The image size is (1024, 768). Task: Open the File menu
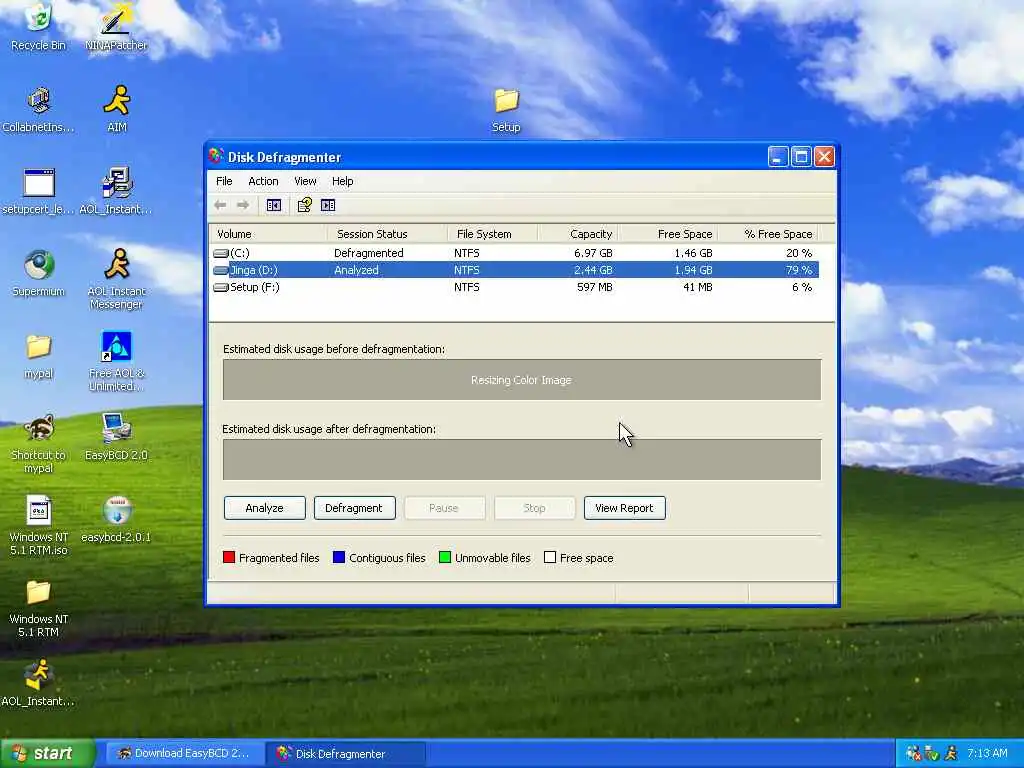224,181
